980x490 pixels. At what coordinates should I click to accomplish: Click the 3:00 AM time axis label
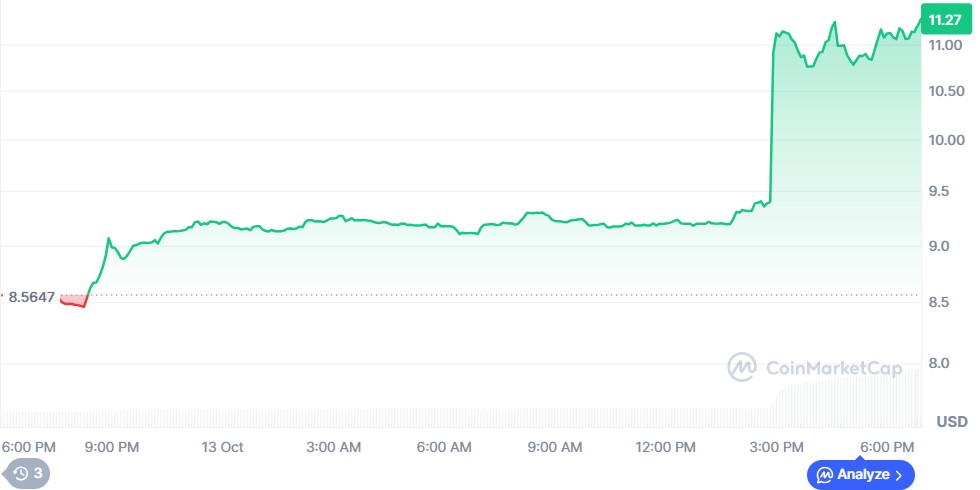(334, 447)
